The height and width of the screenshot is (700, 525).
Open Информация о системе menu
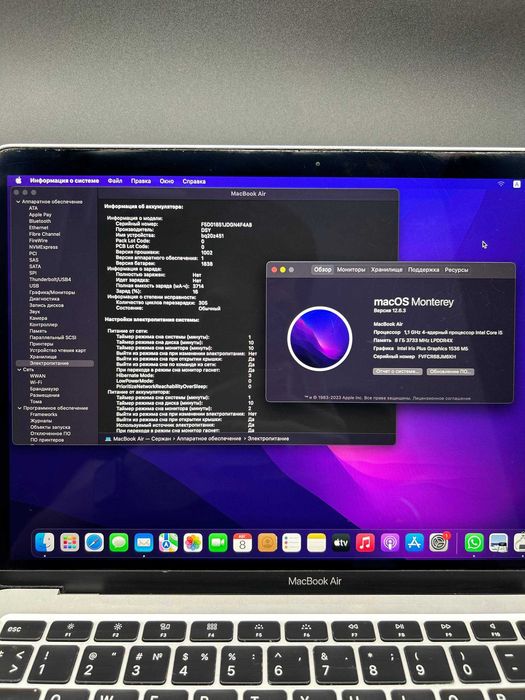pyautogui.click(x=64, y=180)
